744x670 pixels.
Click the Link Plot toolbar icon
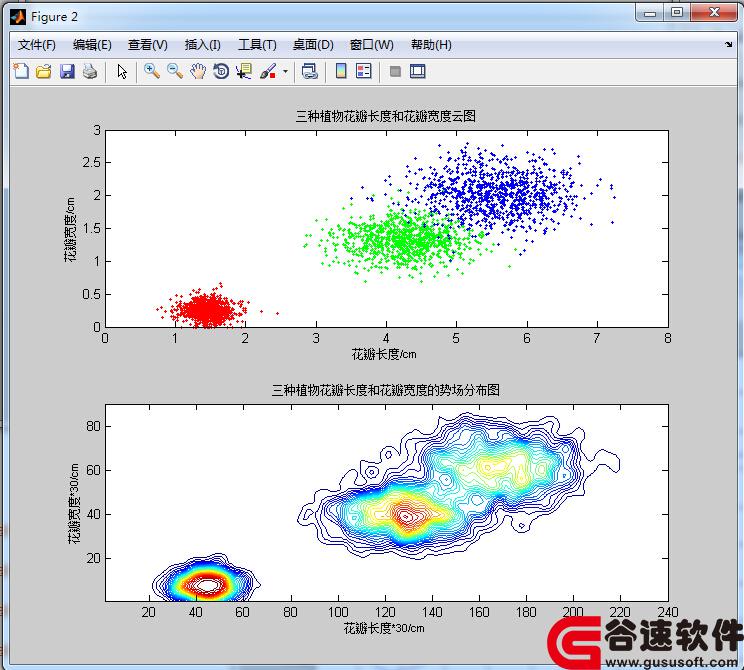point(309,72)
